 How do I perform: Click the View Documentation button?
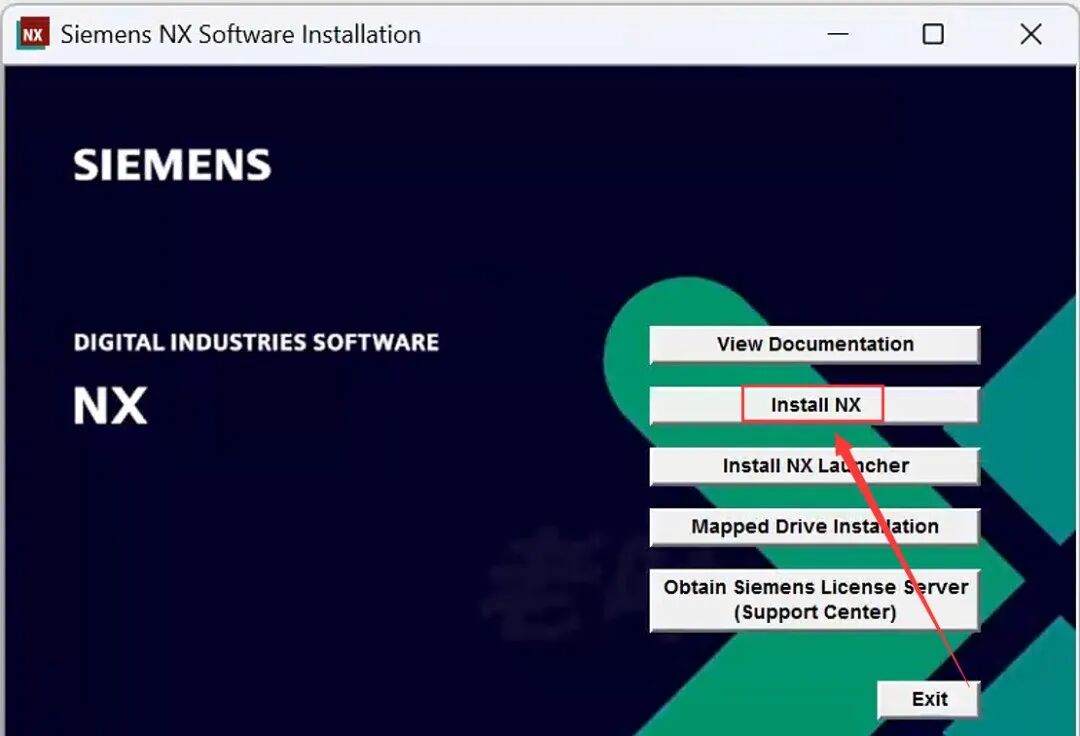click(x=814, y=344)
